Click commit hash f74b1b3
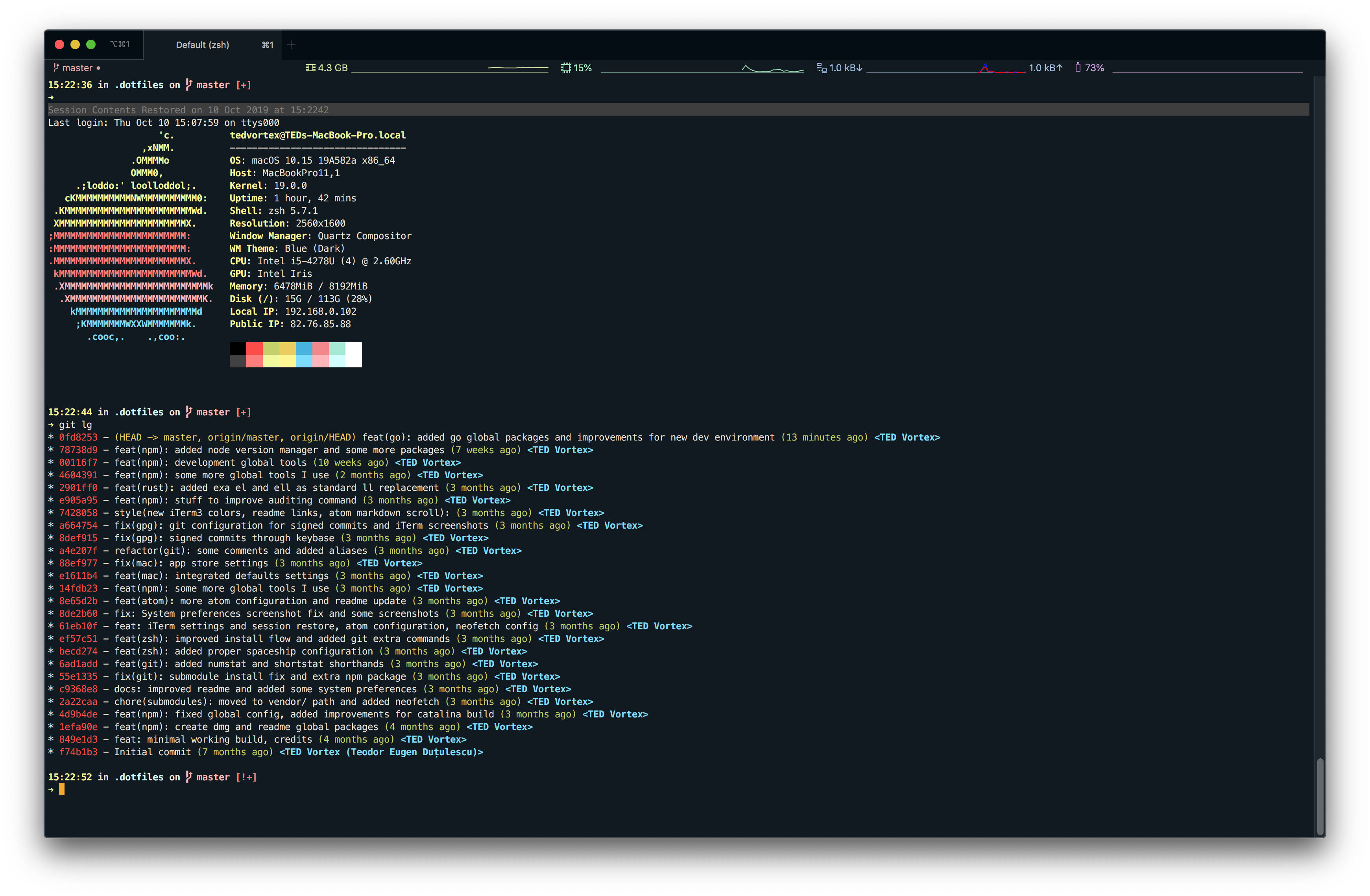 78,752
